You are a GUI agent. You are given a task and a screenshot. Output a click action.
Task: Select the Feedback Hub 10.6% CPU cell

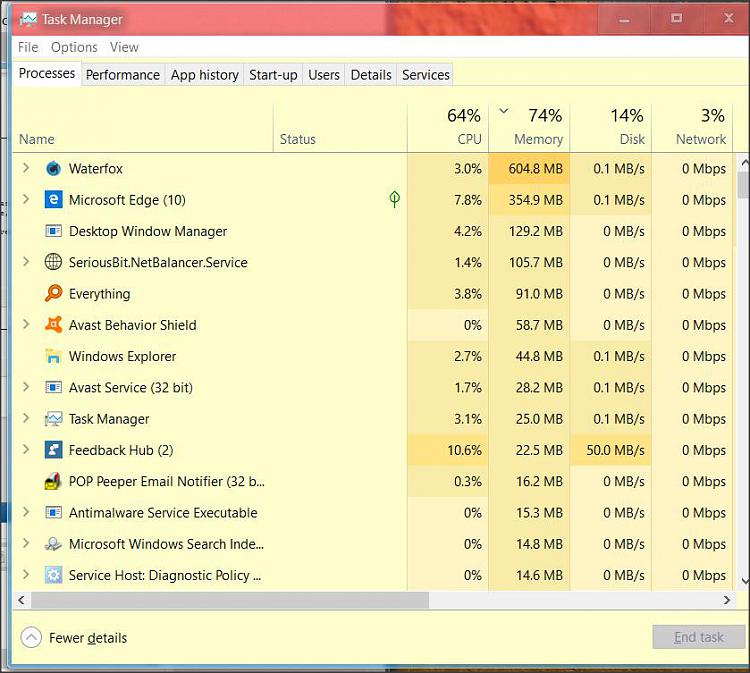tap(448, 450)
